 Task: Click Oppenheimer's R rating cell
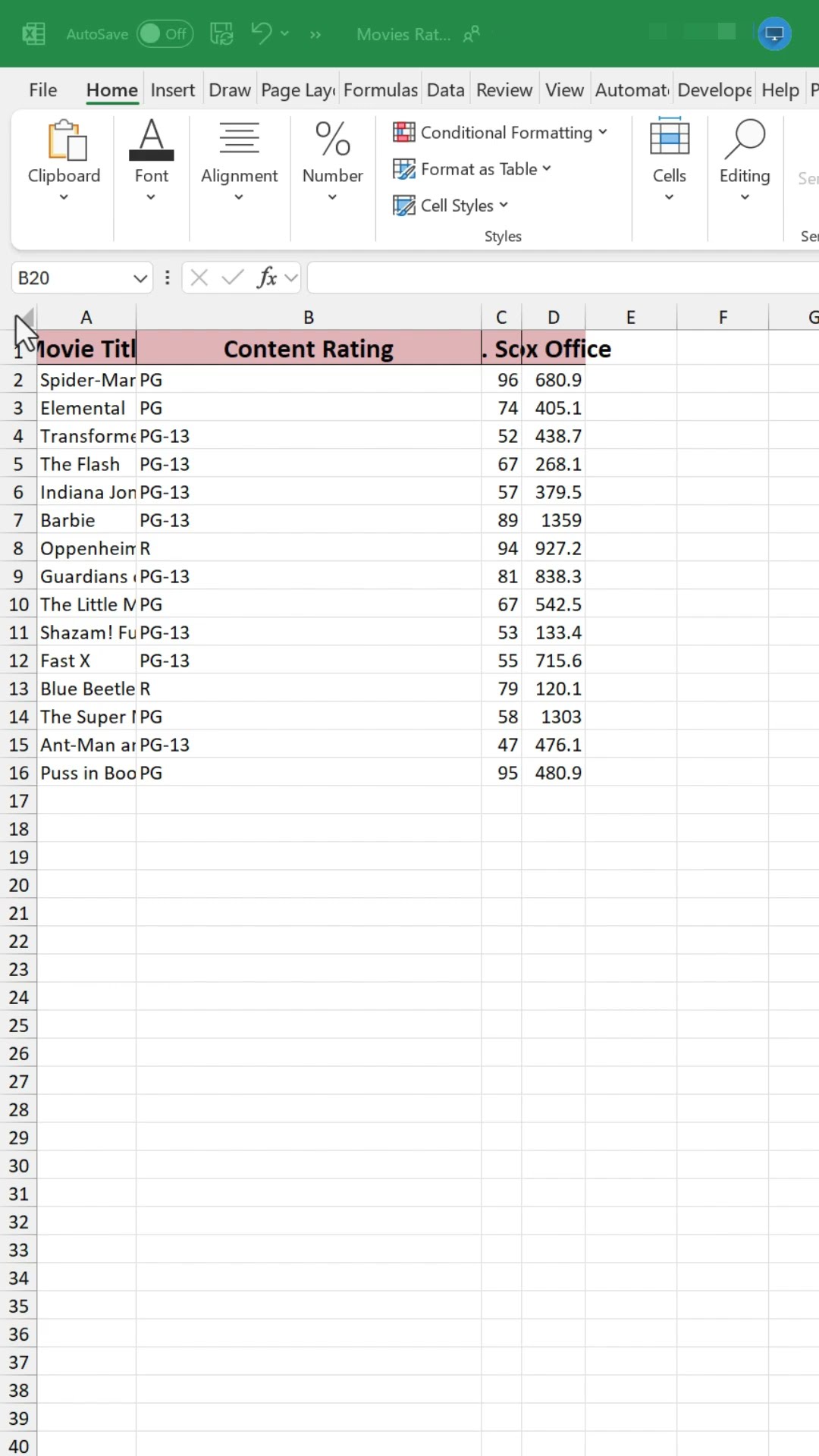309,548
